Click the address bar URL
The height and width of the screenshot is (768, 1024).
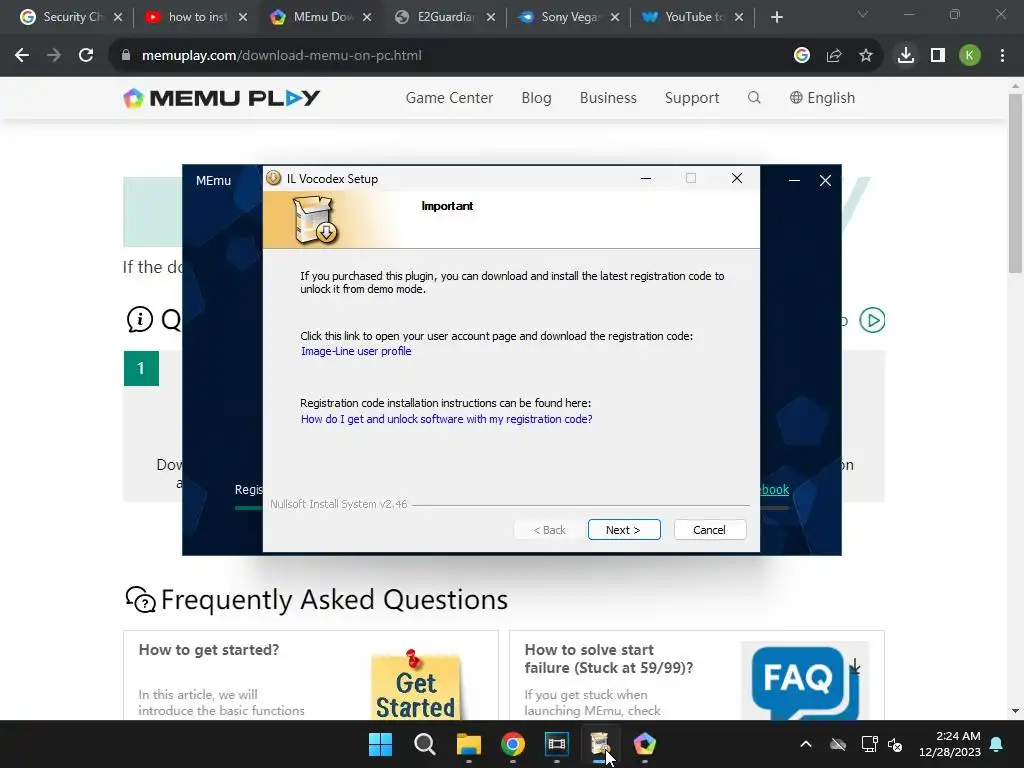tap(281, 56)
